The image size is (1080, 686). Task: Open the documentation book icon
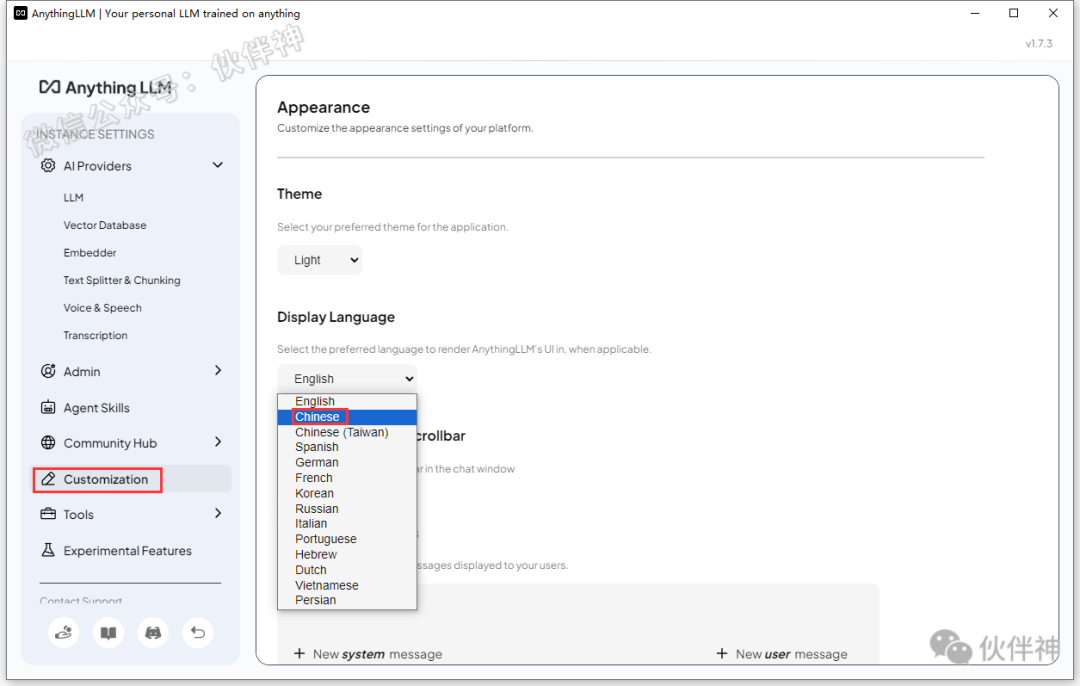[108, 632]
